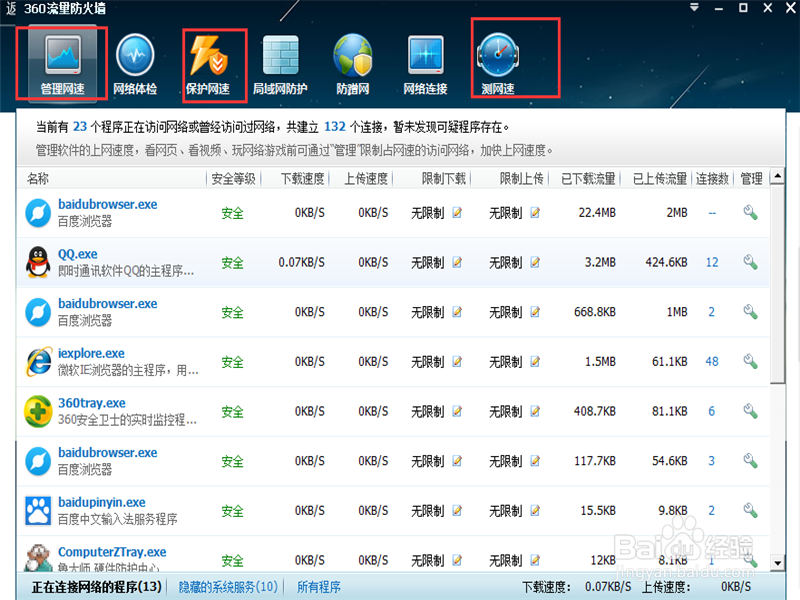
Task: Open ComputerZTray.exe program name link
Action: click(x=112, y=552)
